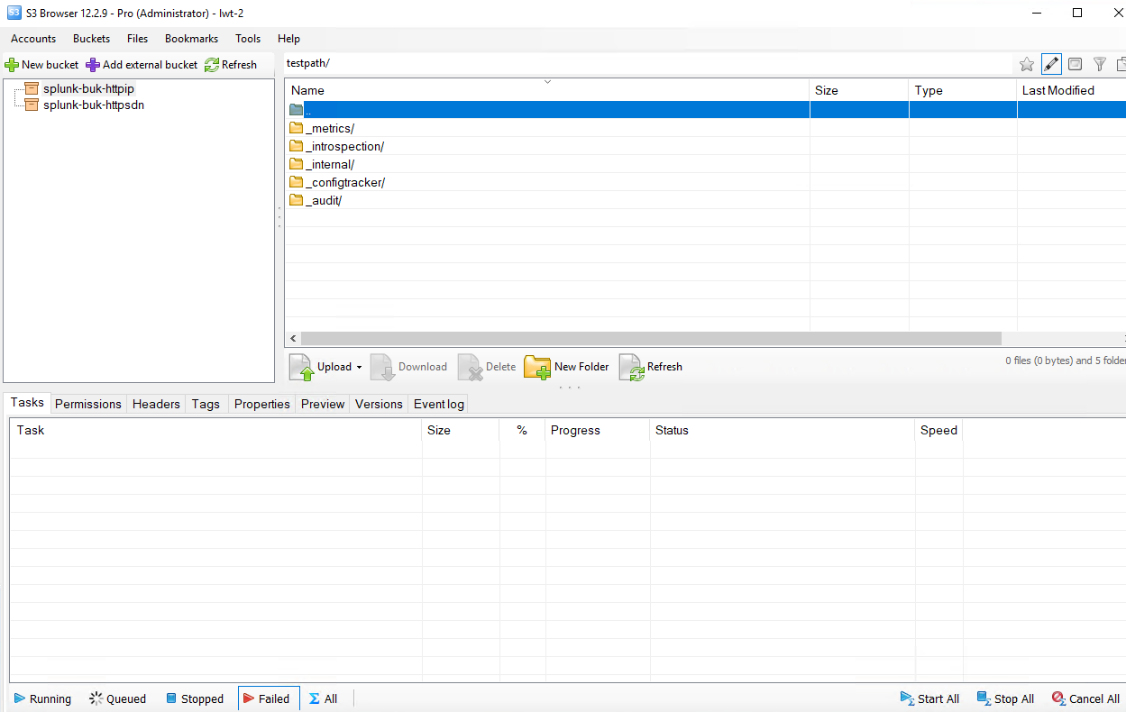Click the horizontal scrollbar in file list
The height and width of the screenshot is (712, 1126).
point(650,339)
